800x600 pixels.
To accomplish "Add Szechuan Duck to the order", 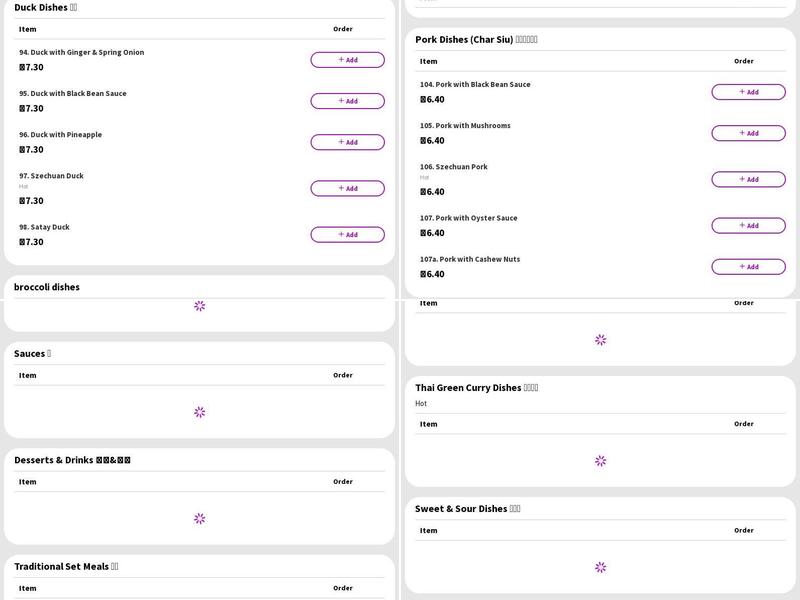I will click(347, 188).
